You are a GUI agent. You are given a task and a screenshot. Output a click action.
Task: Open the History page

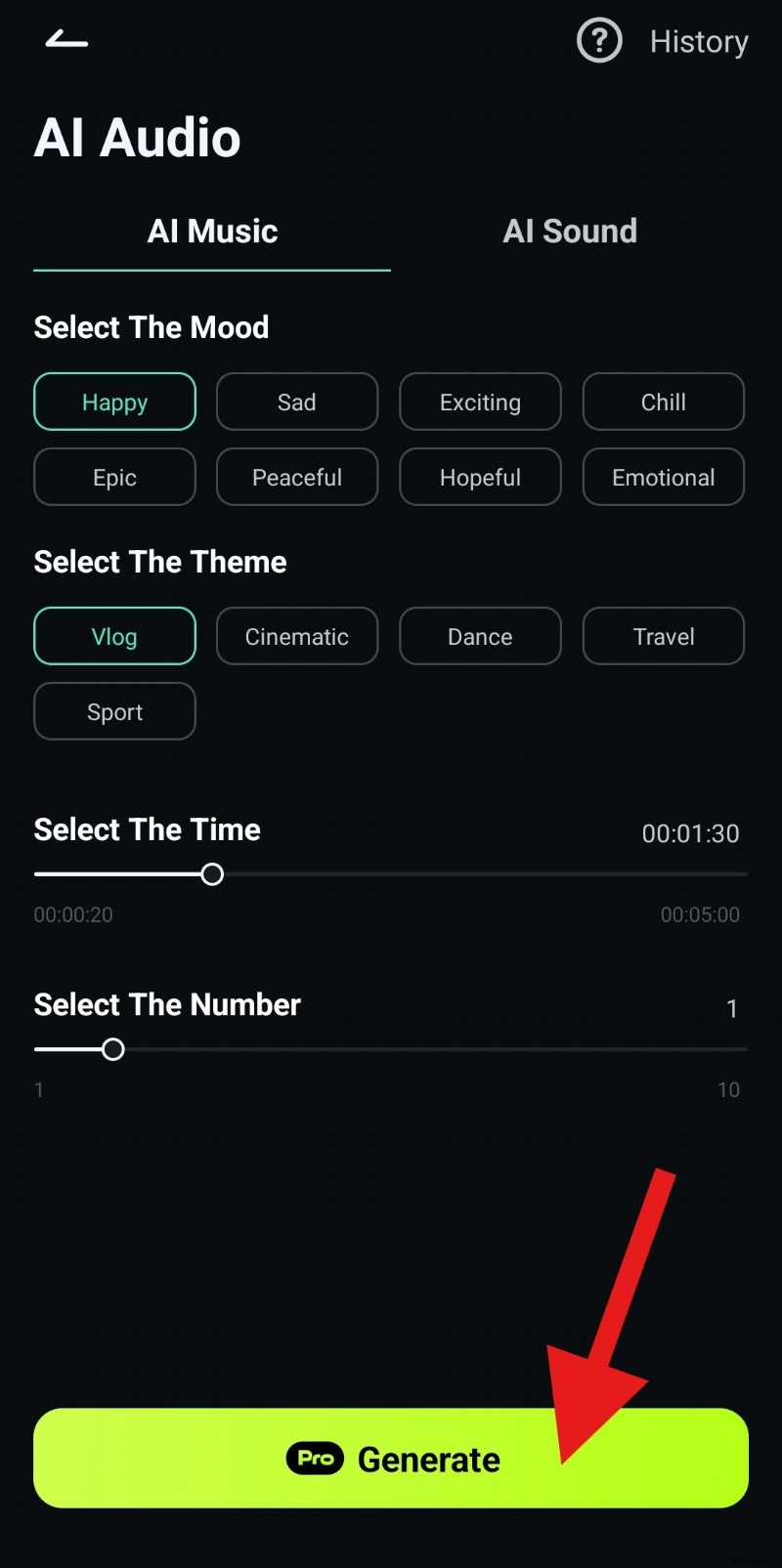point(699,42)
